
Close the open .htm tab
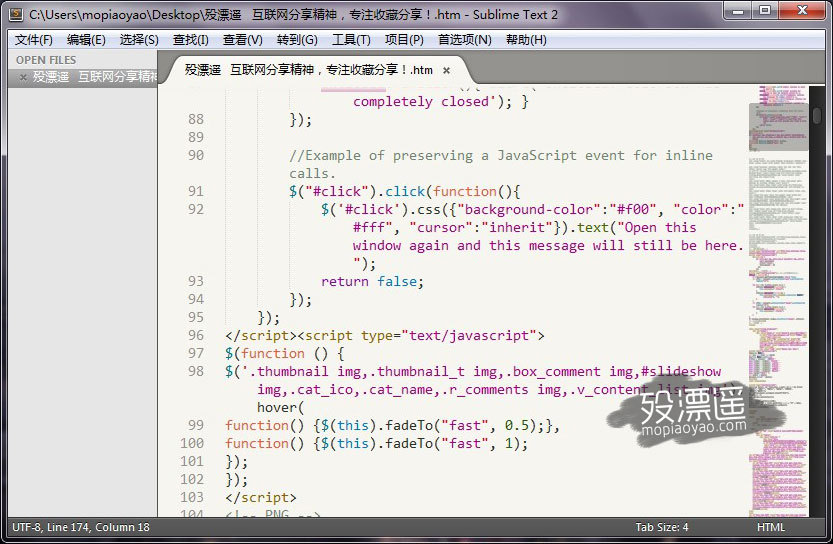[446, 70]
